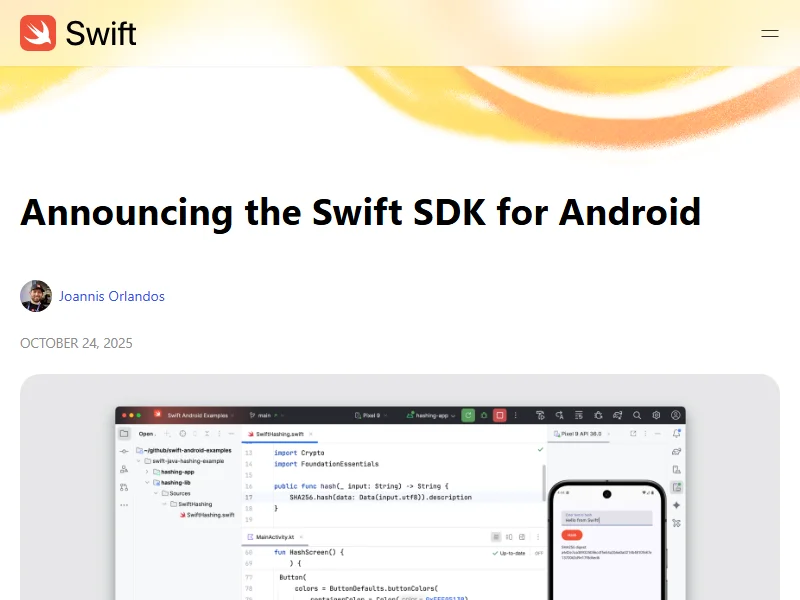Click the author avatar photo
This screenshot has height=600, width=800.
tap(36, 296)
